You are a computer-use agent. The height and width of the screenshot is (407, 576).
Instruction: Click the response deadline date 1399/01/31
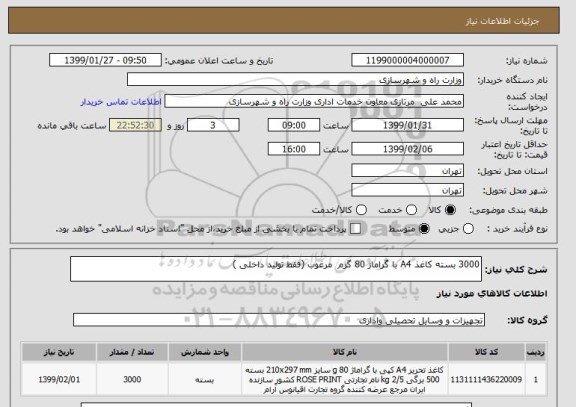(407, 125)
